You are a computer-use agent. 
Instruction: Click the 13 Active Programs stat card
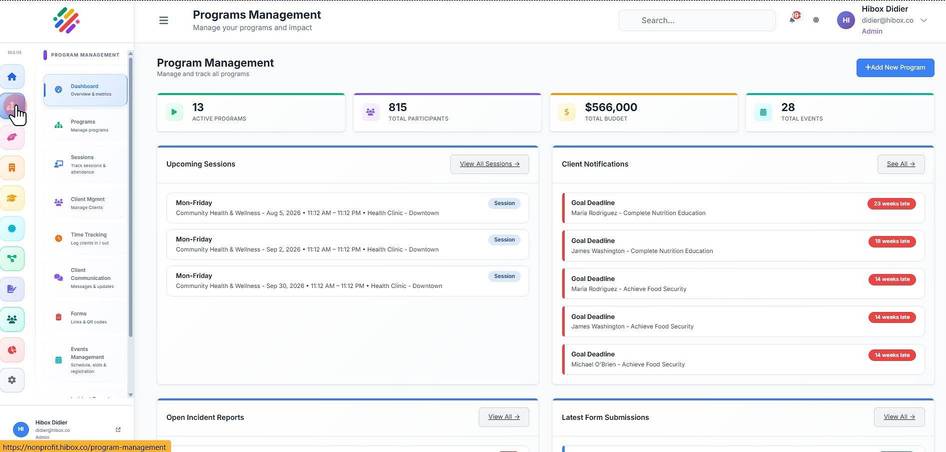point(251,112)
